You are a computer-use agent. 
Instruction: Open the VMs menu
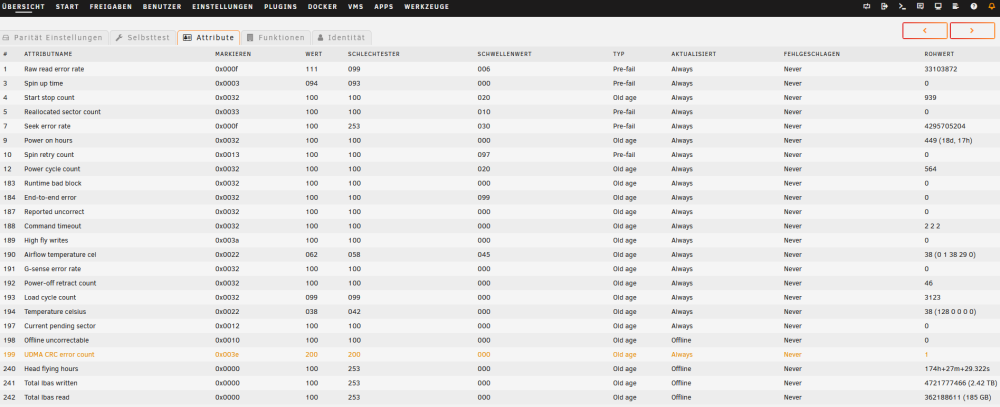point(355,6)
